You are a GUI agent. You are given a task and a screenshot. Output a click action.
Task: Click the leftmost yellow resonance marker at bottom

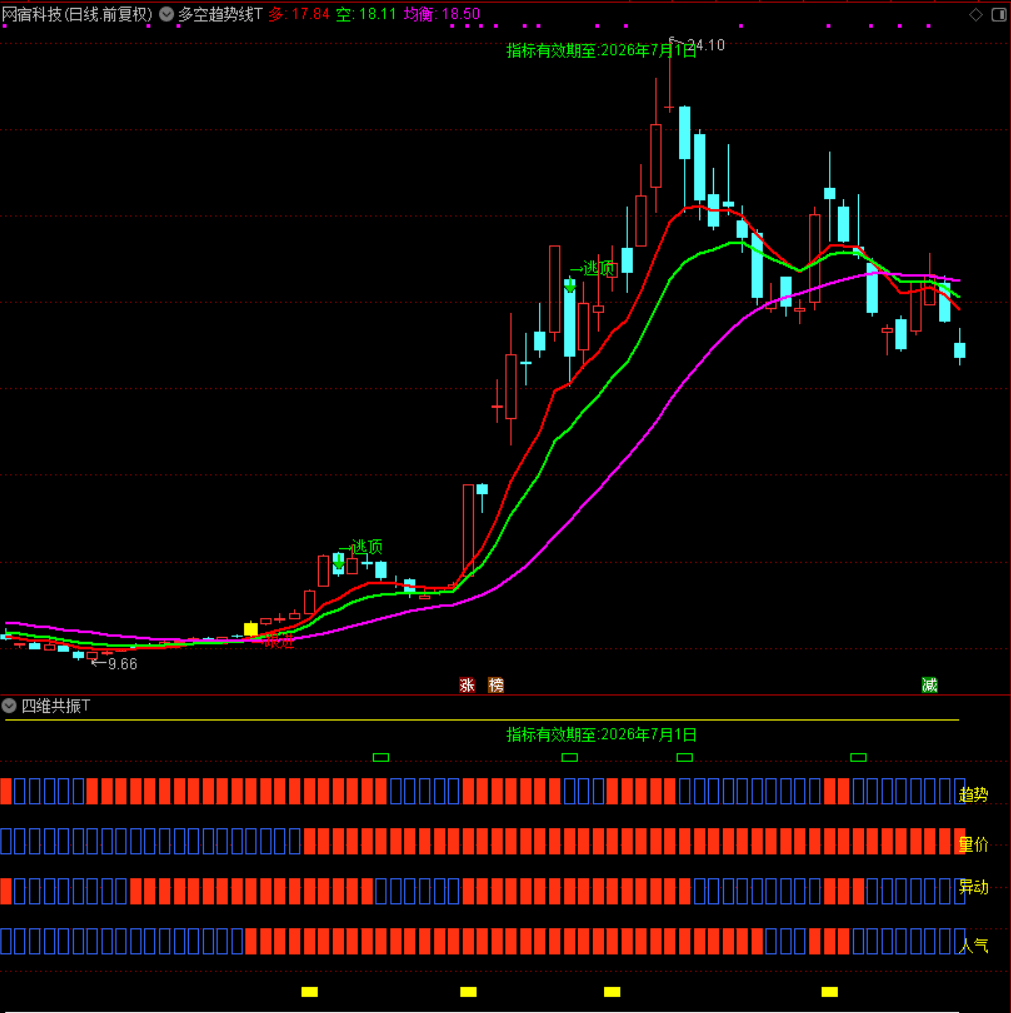coord(310,992)
